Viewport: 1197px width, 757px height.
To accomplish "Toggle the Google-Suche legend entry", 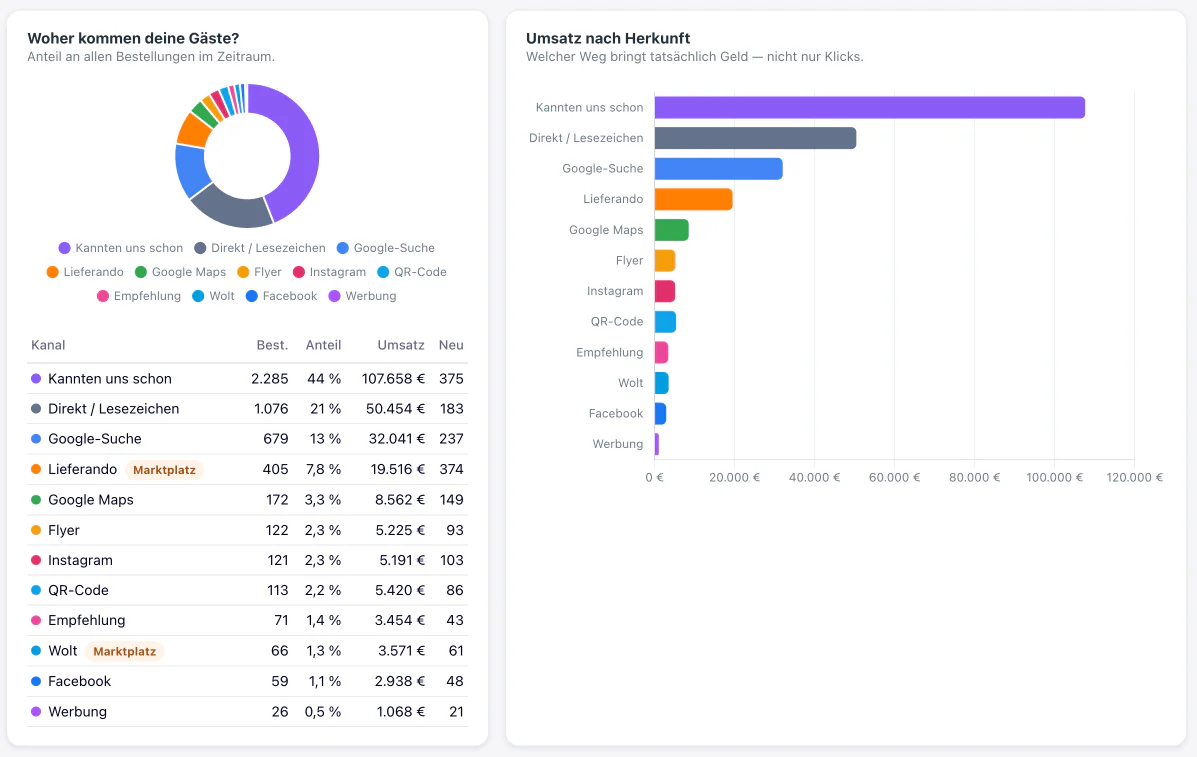I will click(386, 248).
